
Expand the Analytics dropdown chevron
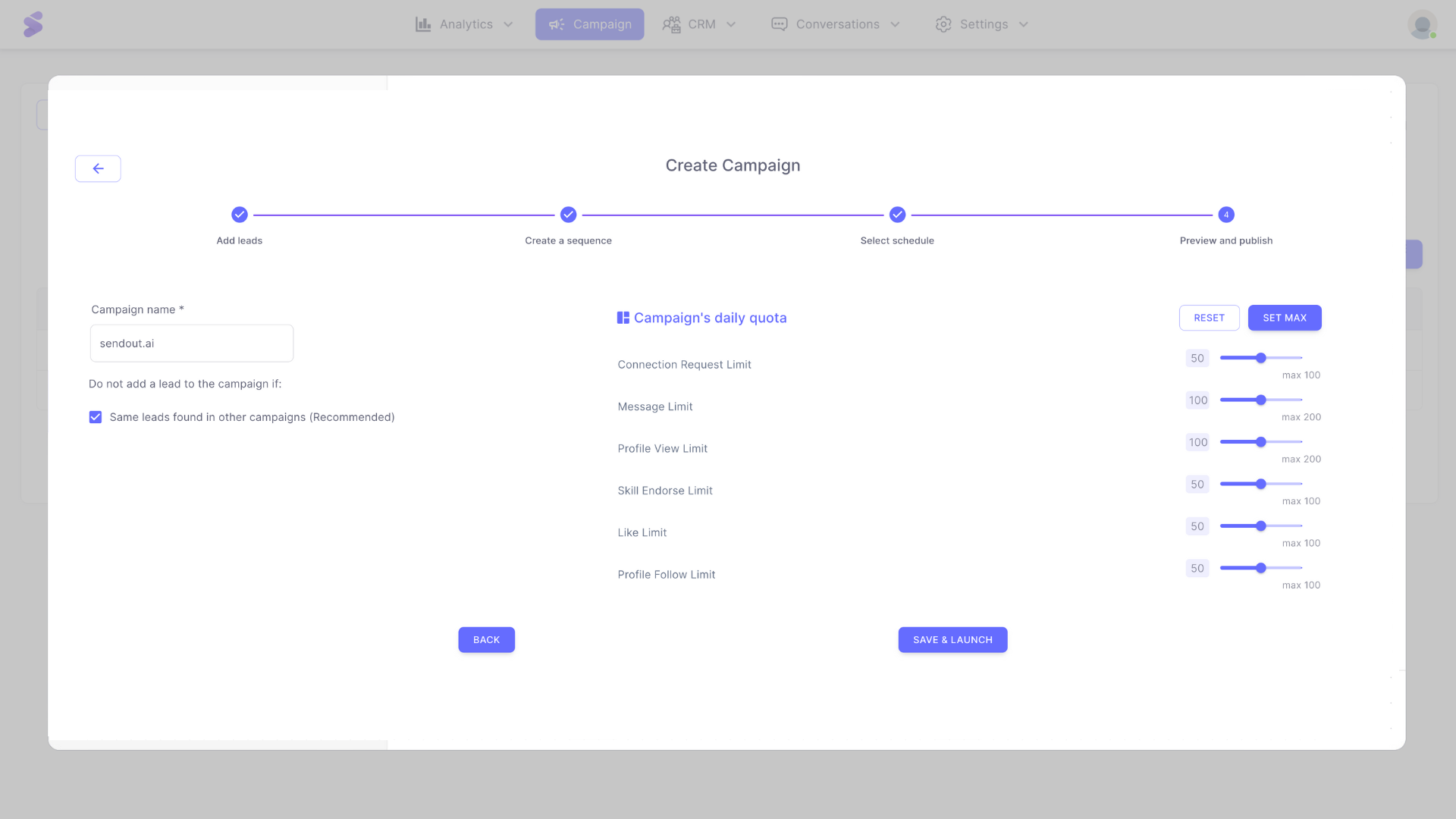507,24
